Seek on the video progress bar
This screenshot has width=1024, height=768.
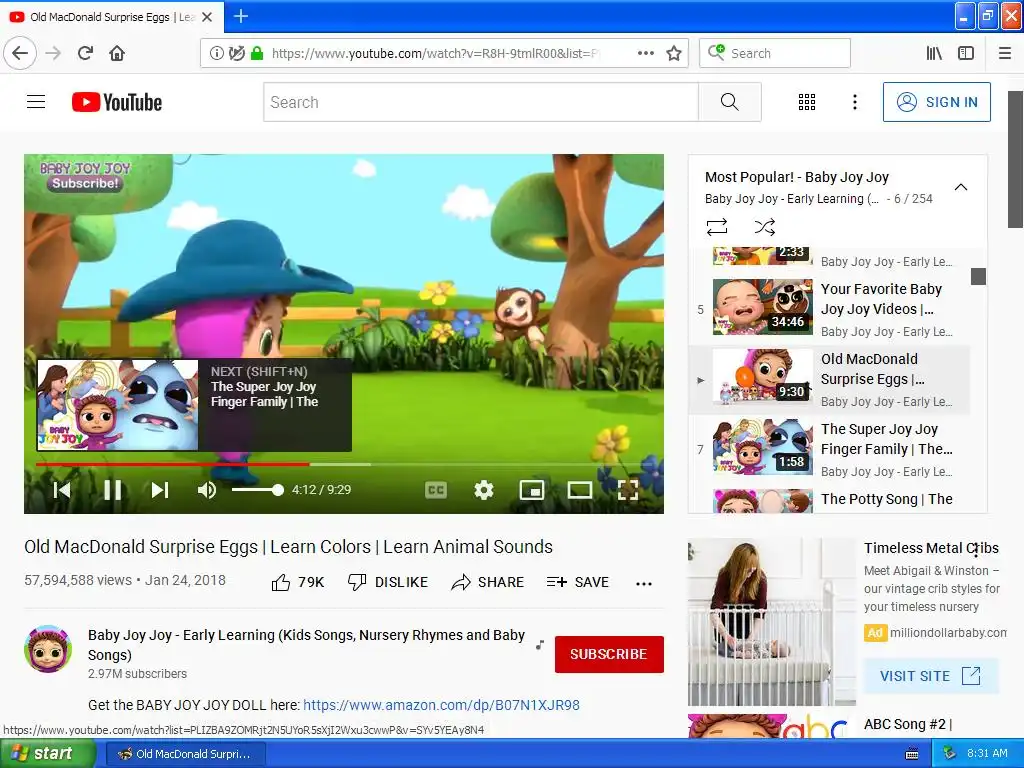344,464
